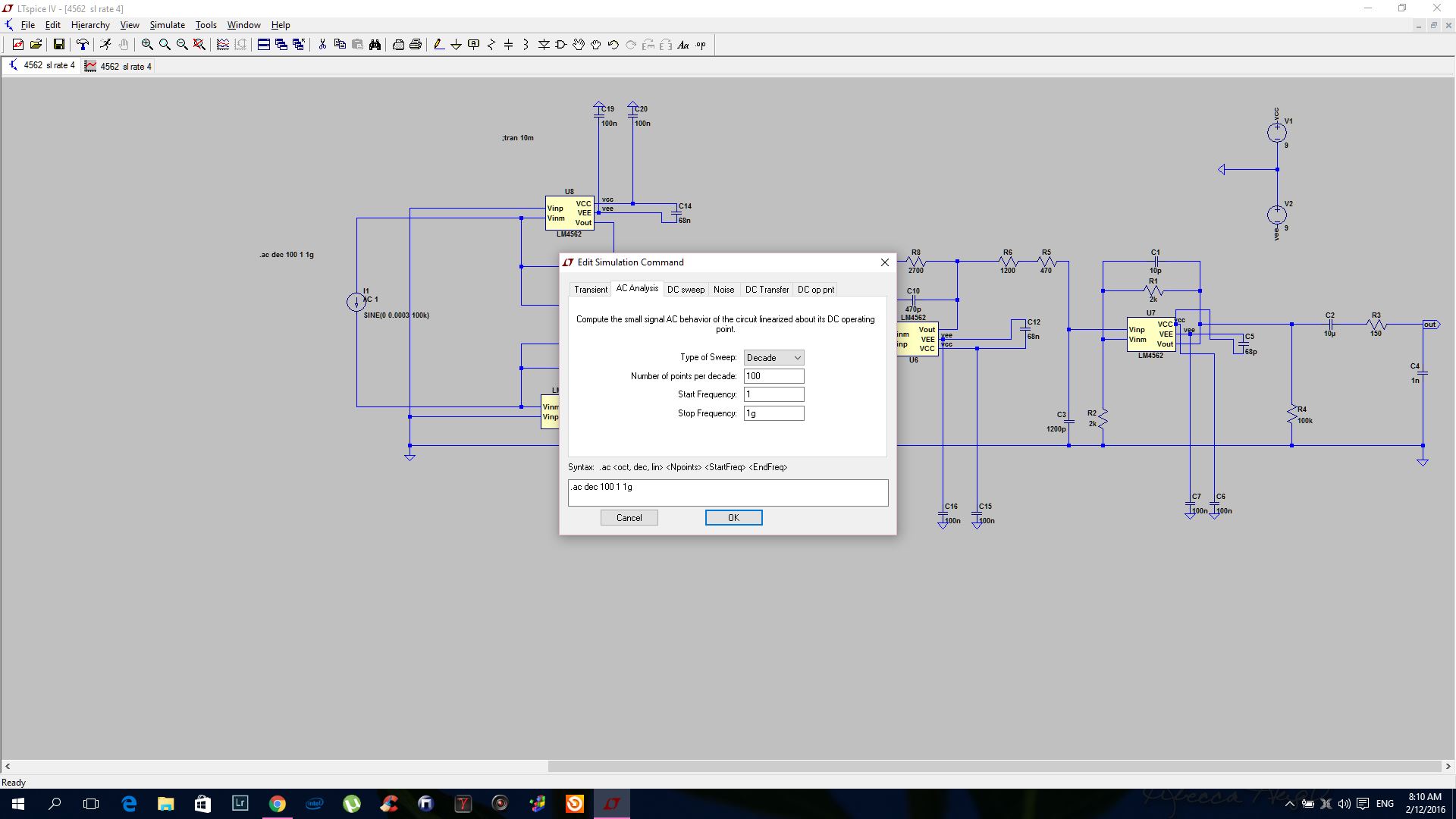This screenshot has height=819, width=1456.
Task: Click the scroll right arrow
Action: click(1448, 767)
